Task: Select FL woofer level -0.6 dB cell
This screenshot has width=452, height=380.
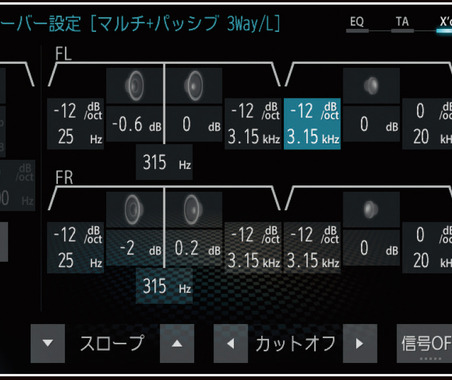Action: [134, 124]
